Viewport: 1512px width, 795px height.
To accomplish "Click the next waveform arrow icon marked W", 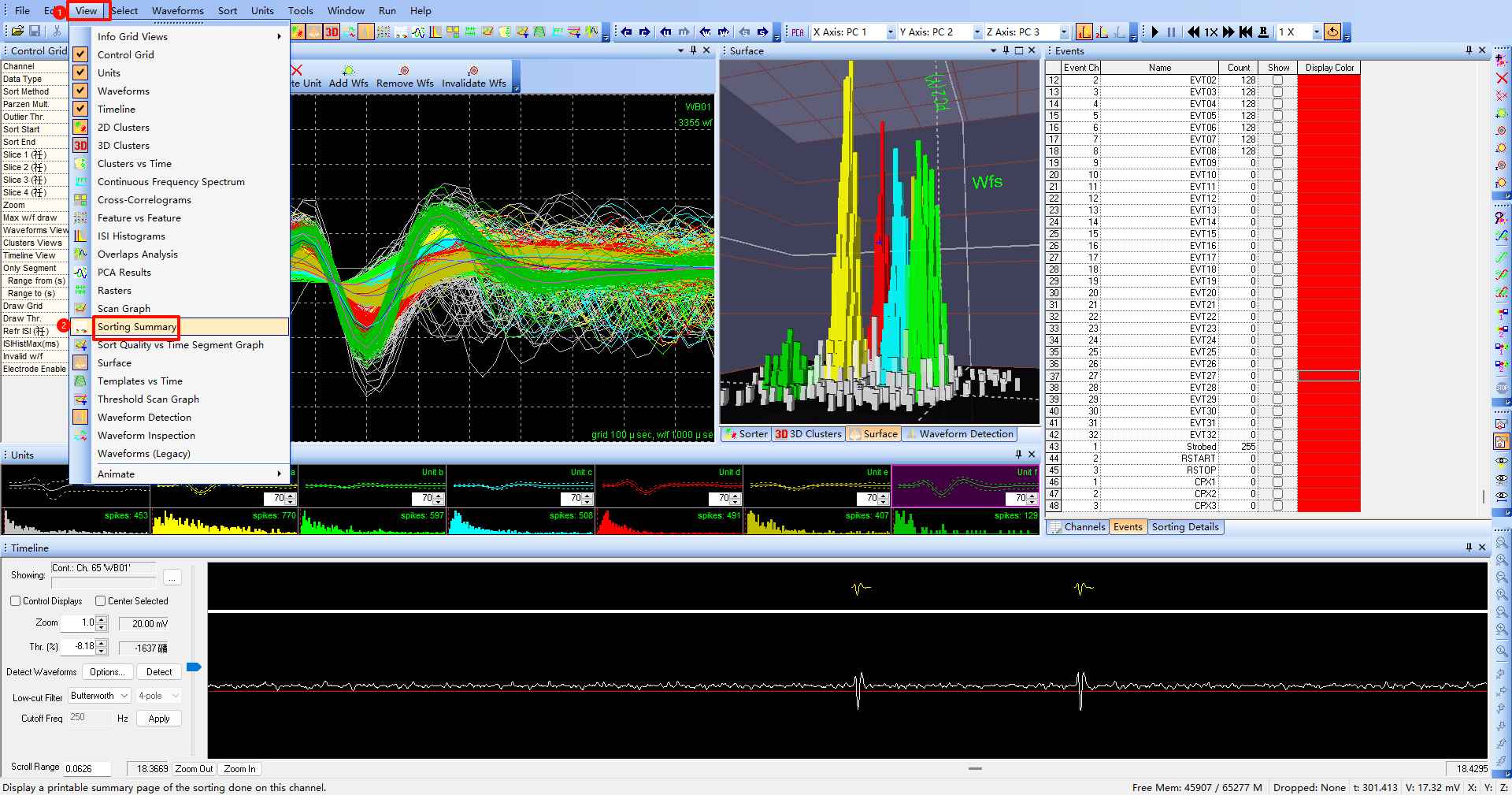I will pos(723,32).
